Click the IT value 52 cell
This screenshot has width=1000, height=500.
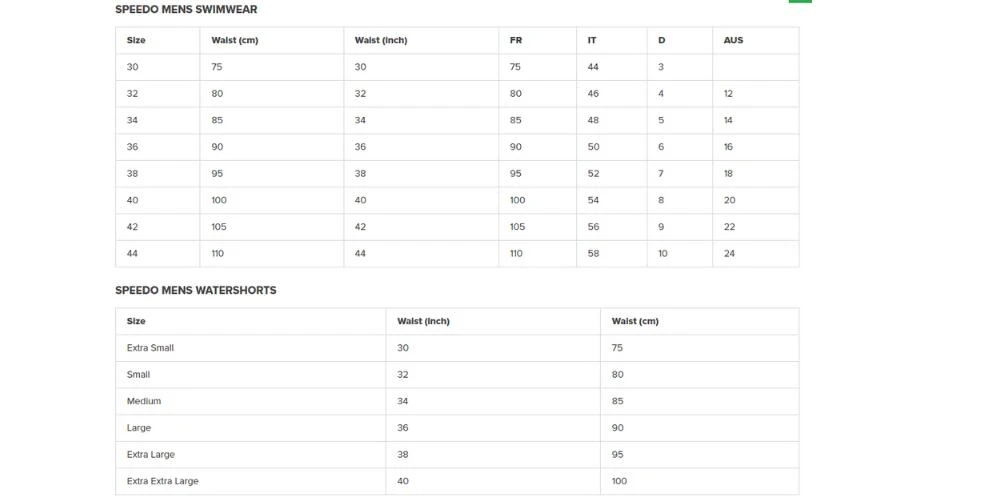(593, 174)
